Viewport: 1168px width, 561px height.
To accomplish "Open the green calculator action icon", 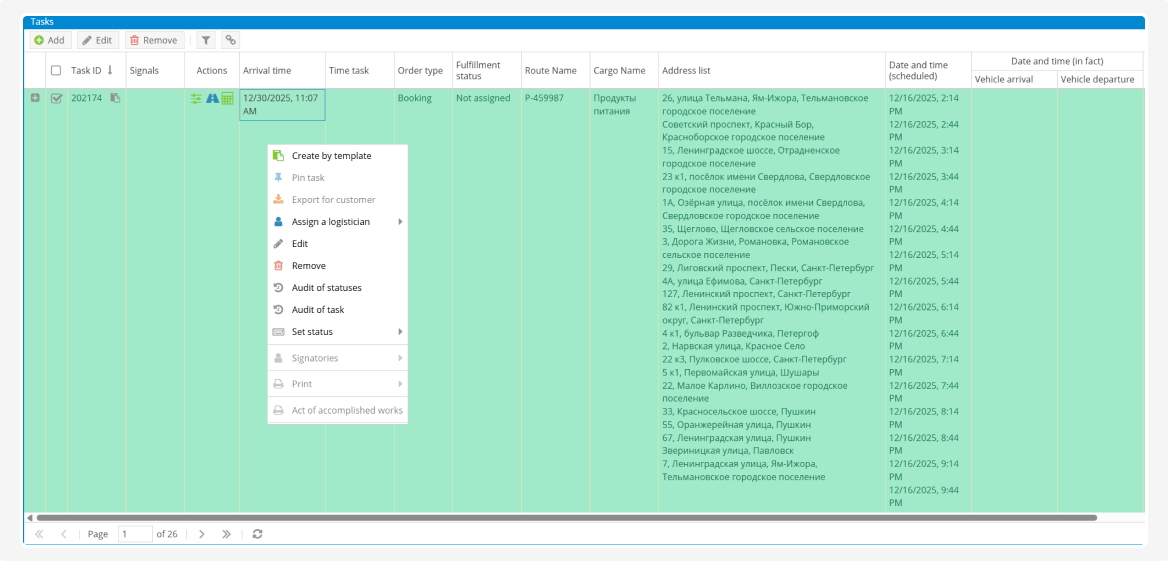I will [x=227, y=98].
